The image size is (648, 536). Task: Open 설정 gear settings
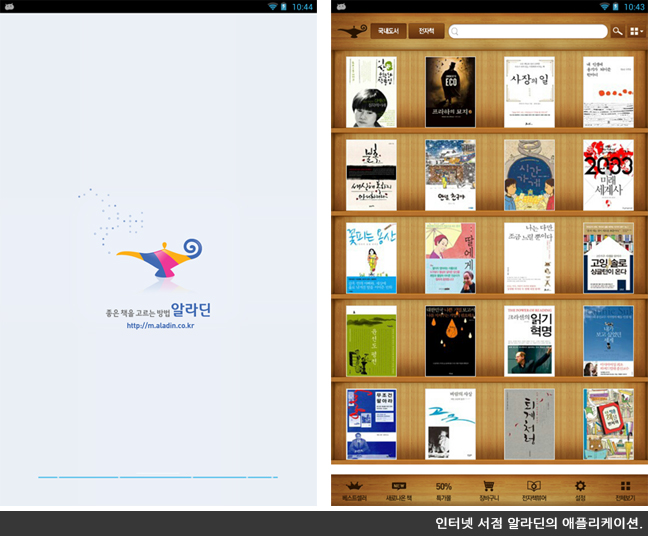[x=580, y=491]
